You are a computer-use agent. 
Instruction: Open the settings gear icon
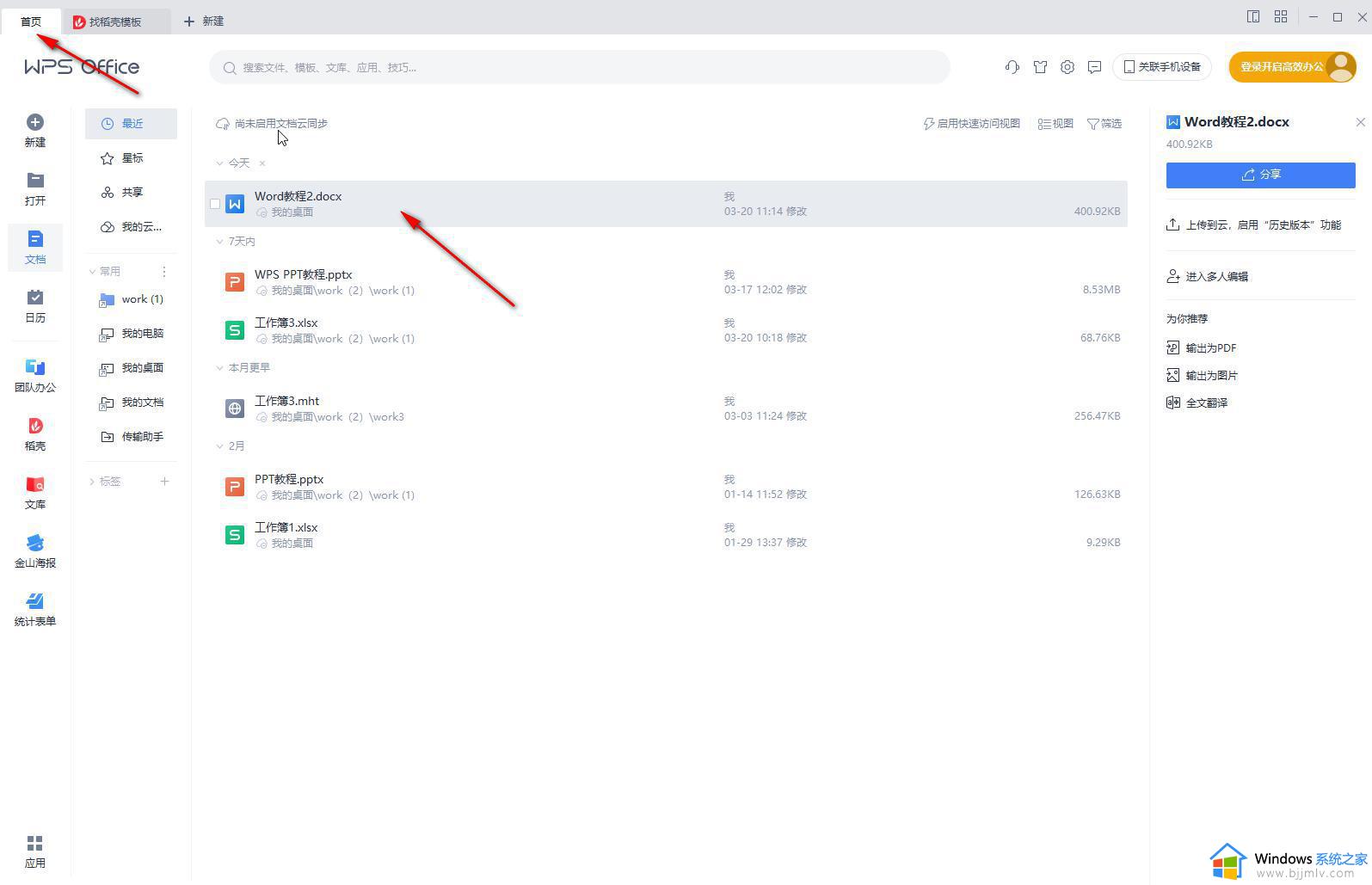tap(1067, 67)
